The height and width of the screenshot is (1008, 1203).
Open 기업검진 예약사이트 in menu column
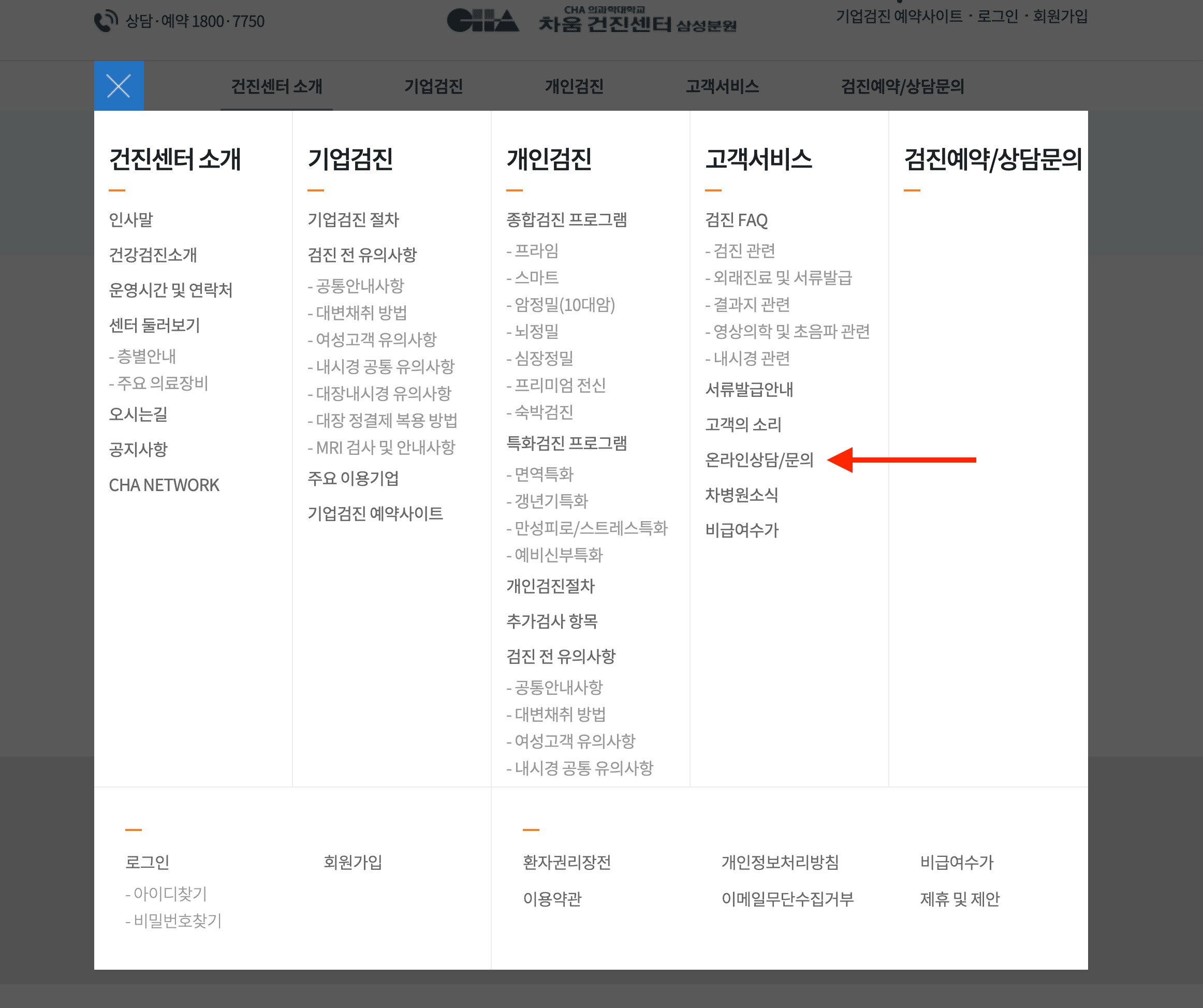375,513
